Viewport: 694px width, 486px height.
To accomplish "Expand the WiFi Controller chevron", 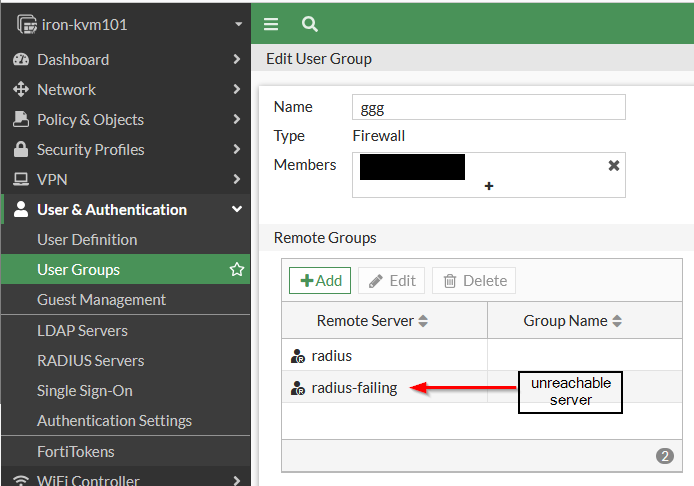I will point(237,480).
